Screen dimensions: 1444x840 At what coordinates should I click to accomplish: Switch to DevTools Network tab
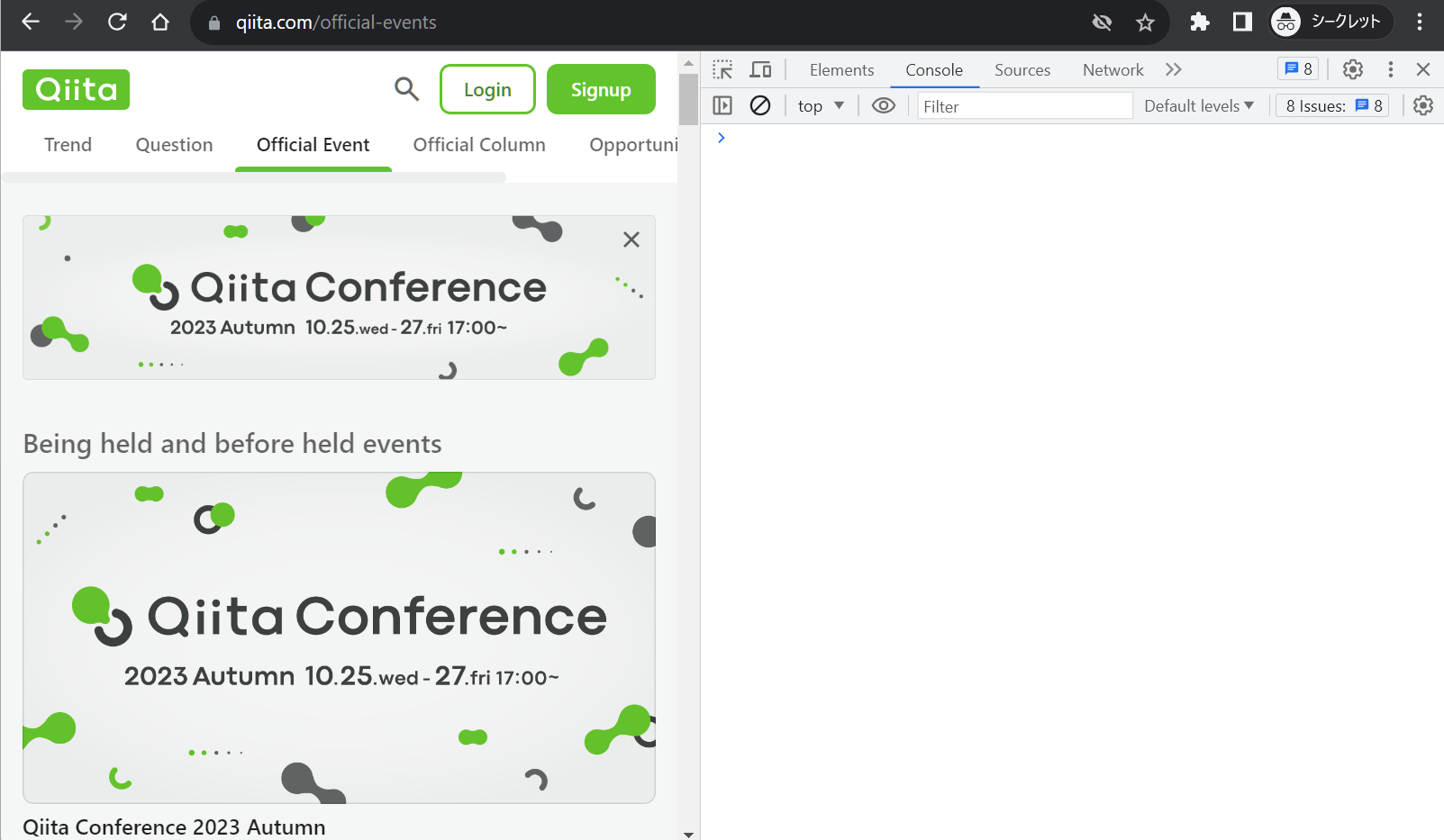pyautogui.click(x=1113, y=69)
